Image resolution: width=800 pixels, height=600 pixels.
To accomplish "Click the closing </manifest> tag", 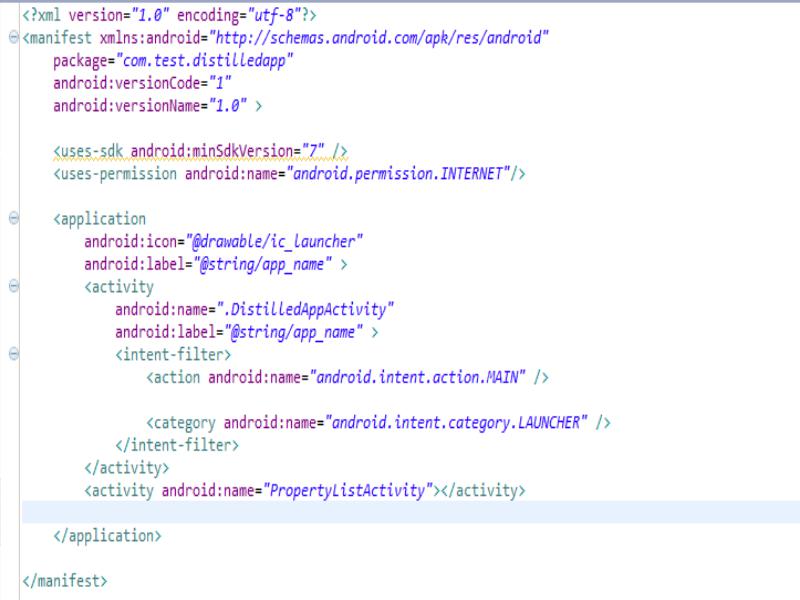I will (x=65, y=581).
